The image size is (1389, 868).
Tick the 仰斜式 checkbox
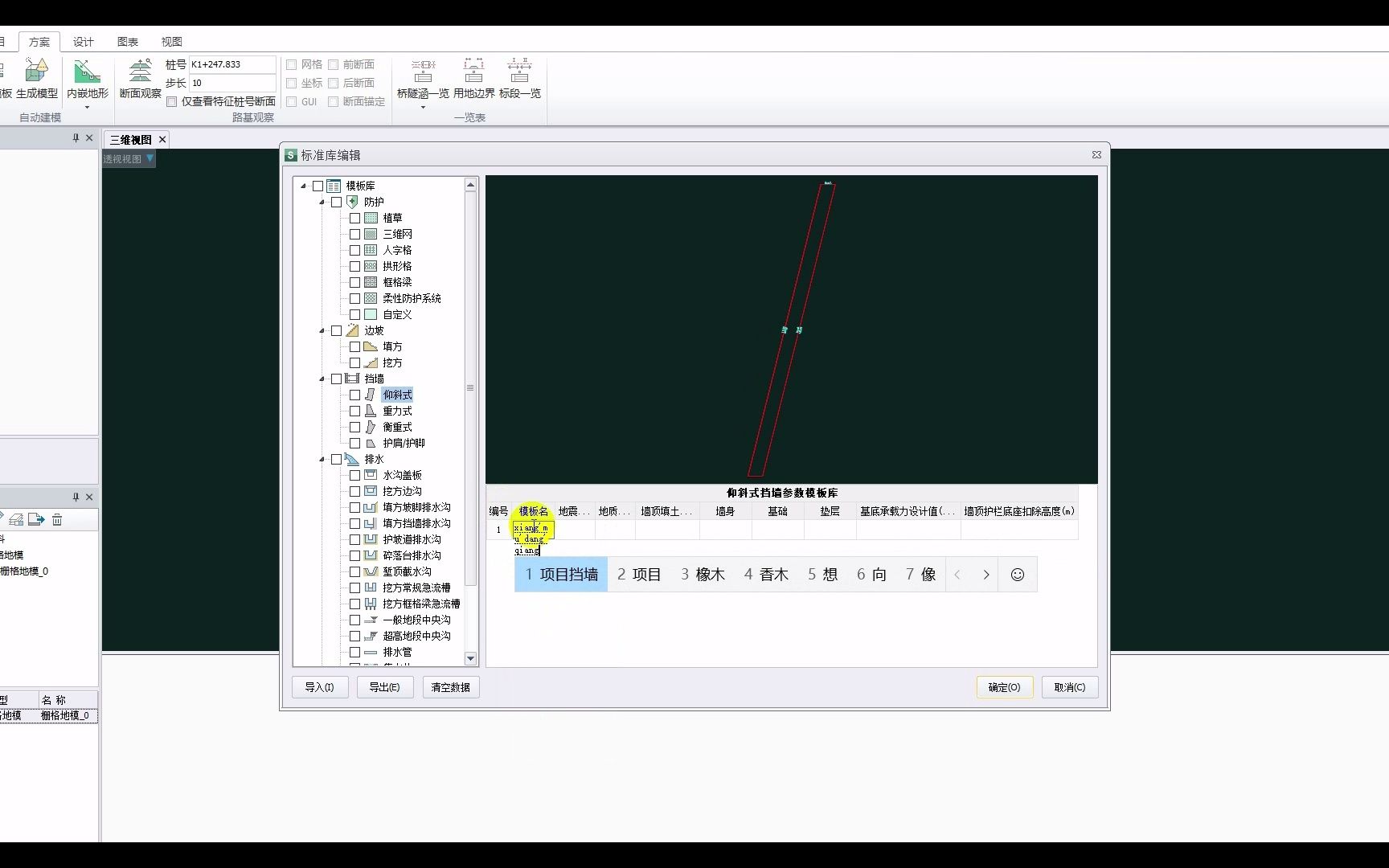(x=354, y=395)
